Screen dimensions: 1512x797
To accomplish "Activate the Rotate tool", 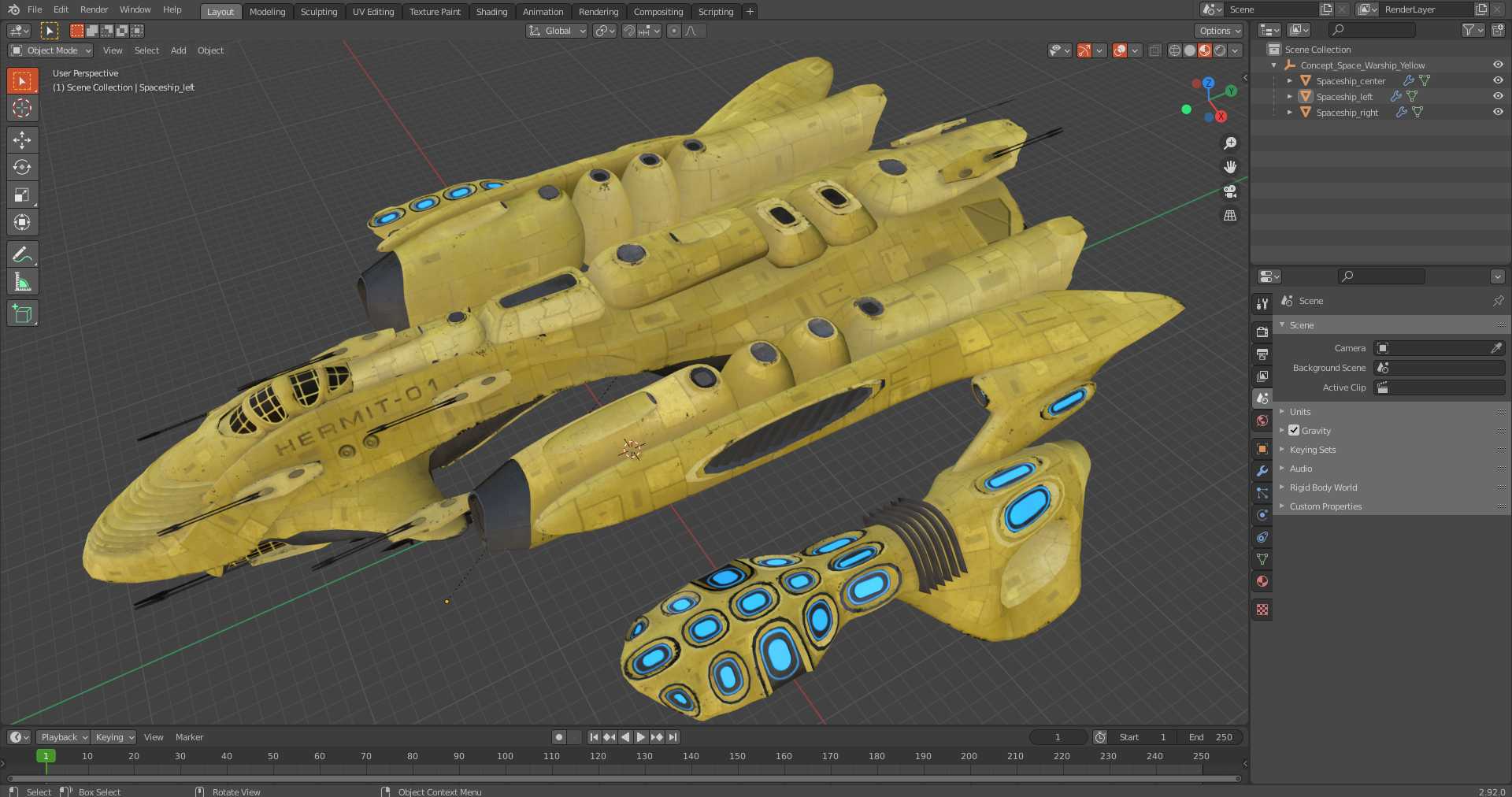I will [22, 167].
